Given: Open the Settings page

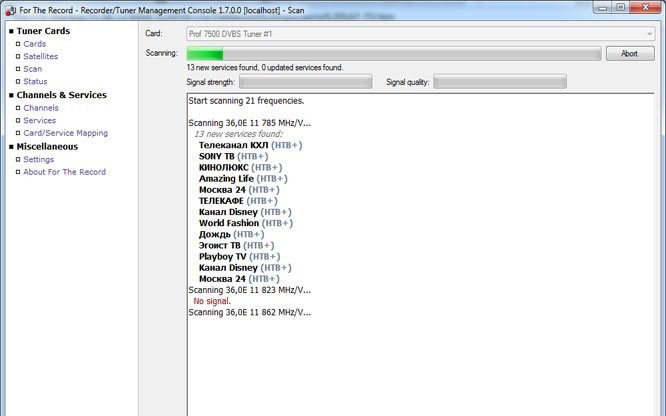Looking at the screenshot, I should click(39, 159).
